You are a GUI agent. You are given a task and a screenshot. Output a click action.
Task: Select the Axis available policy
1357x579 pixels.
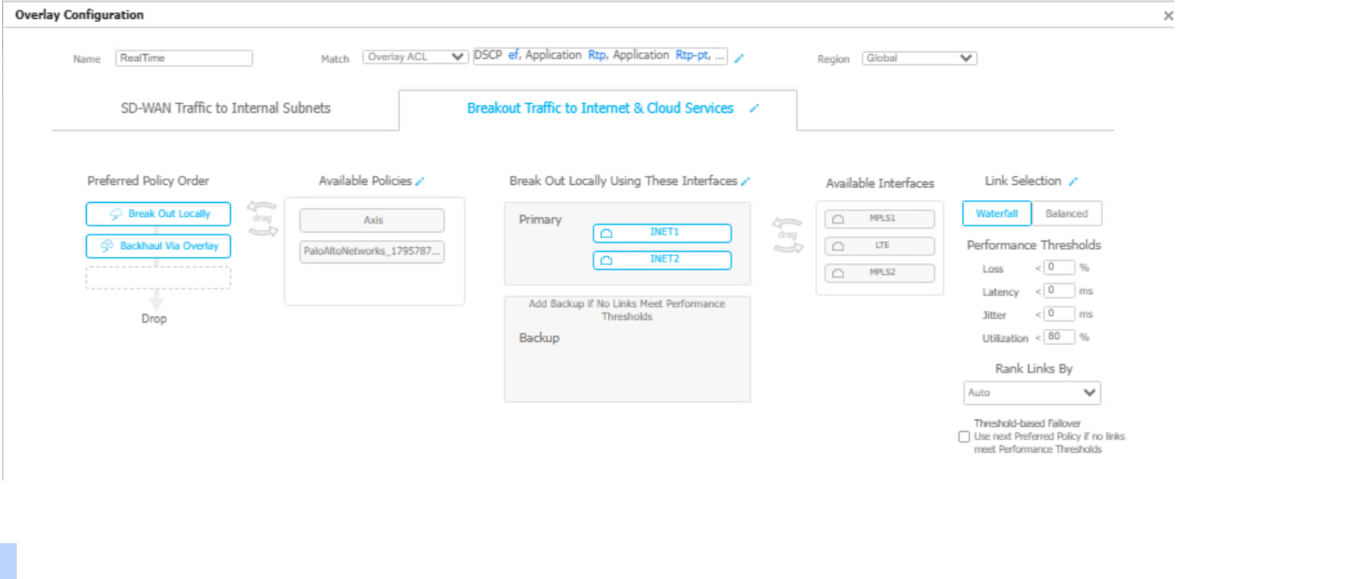click(372, 220)
